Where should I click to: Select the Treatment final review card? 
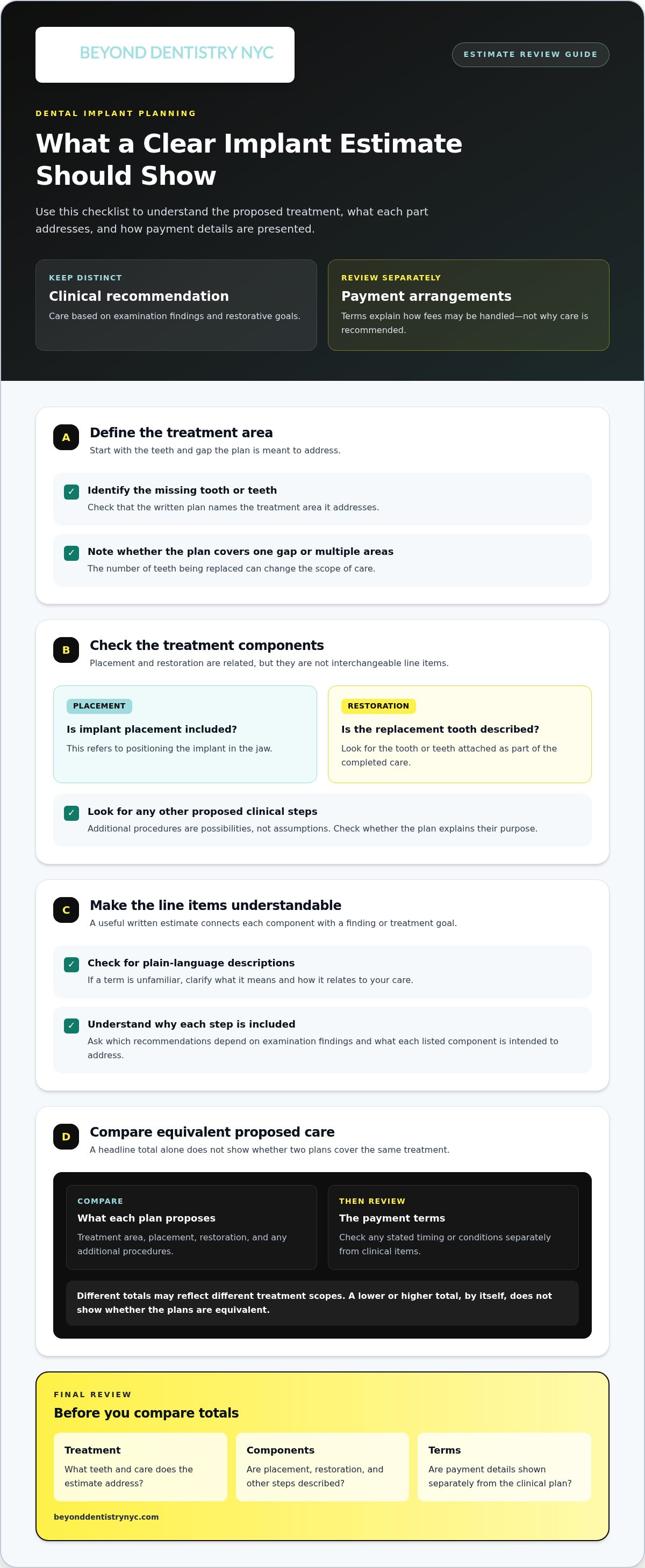(x=140, y=1466)
